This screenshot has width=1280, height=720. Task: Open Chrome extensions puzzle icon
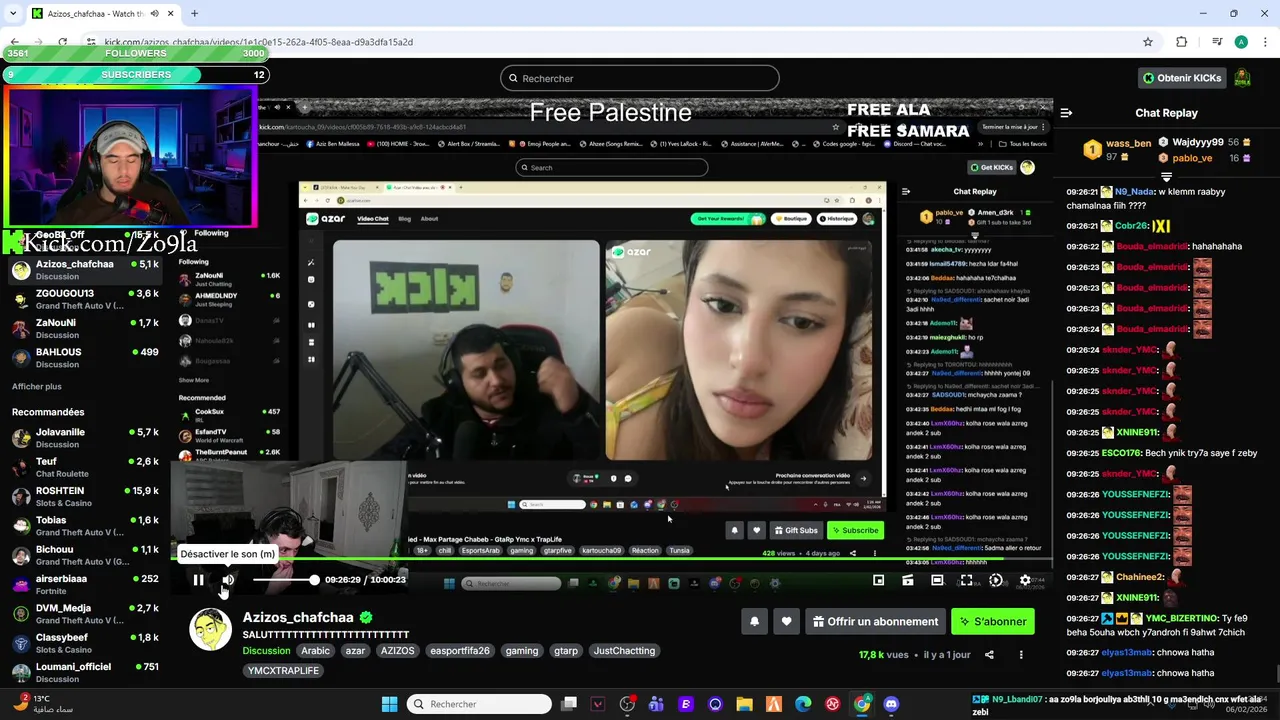[x=1181, y=42]
